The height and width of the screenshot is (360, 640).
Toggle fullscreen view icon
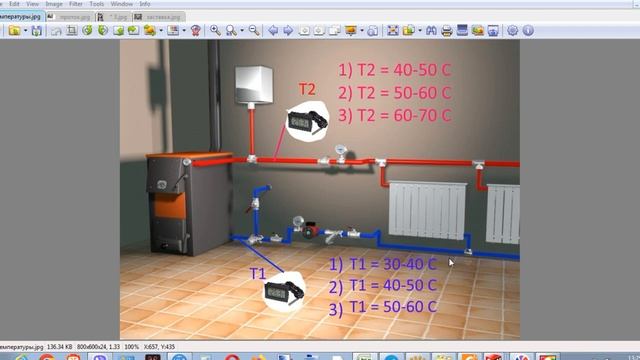pyautogui.click(x=393, y=31)
